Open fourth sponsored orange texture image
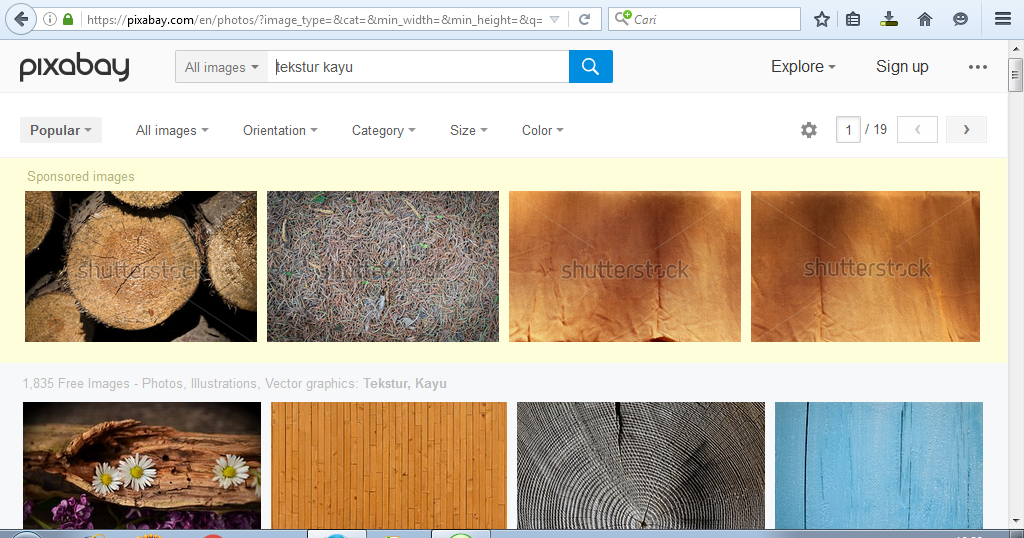Screen dimensions: 1024x538 click(865, 266)
